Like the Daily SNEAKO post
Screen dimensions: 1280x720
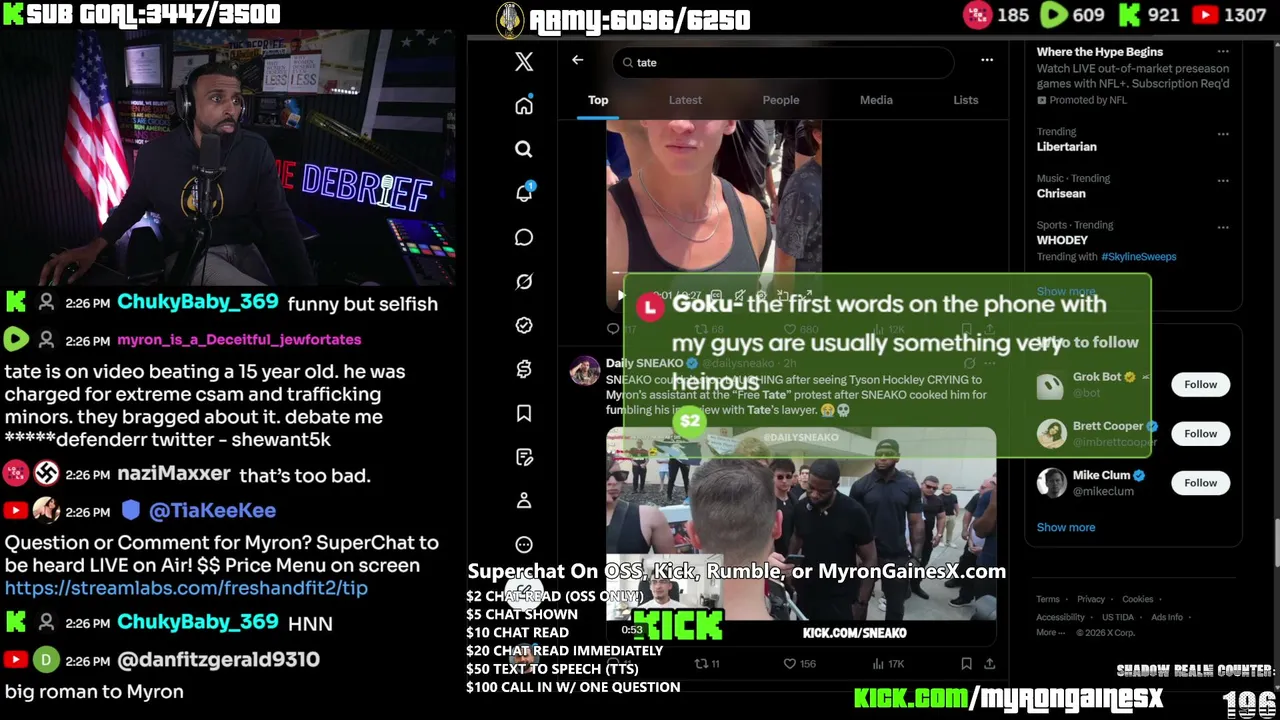(x=799, y=663)
